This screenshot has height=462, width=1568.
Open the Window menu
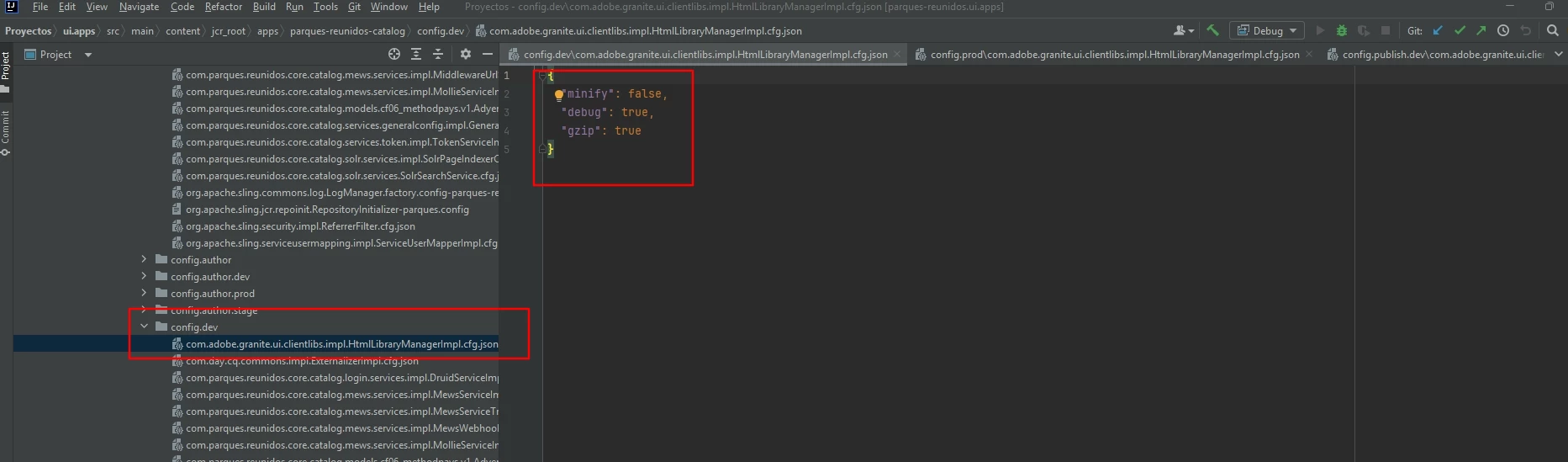tap(389, 7)
